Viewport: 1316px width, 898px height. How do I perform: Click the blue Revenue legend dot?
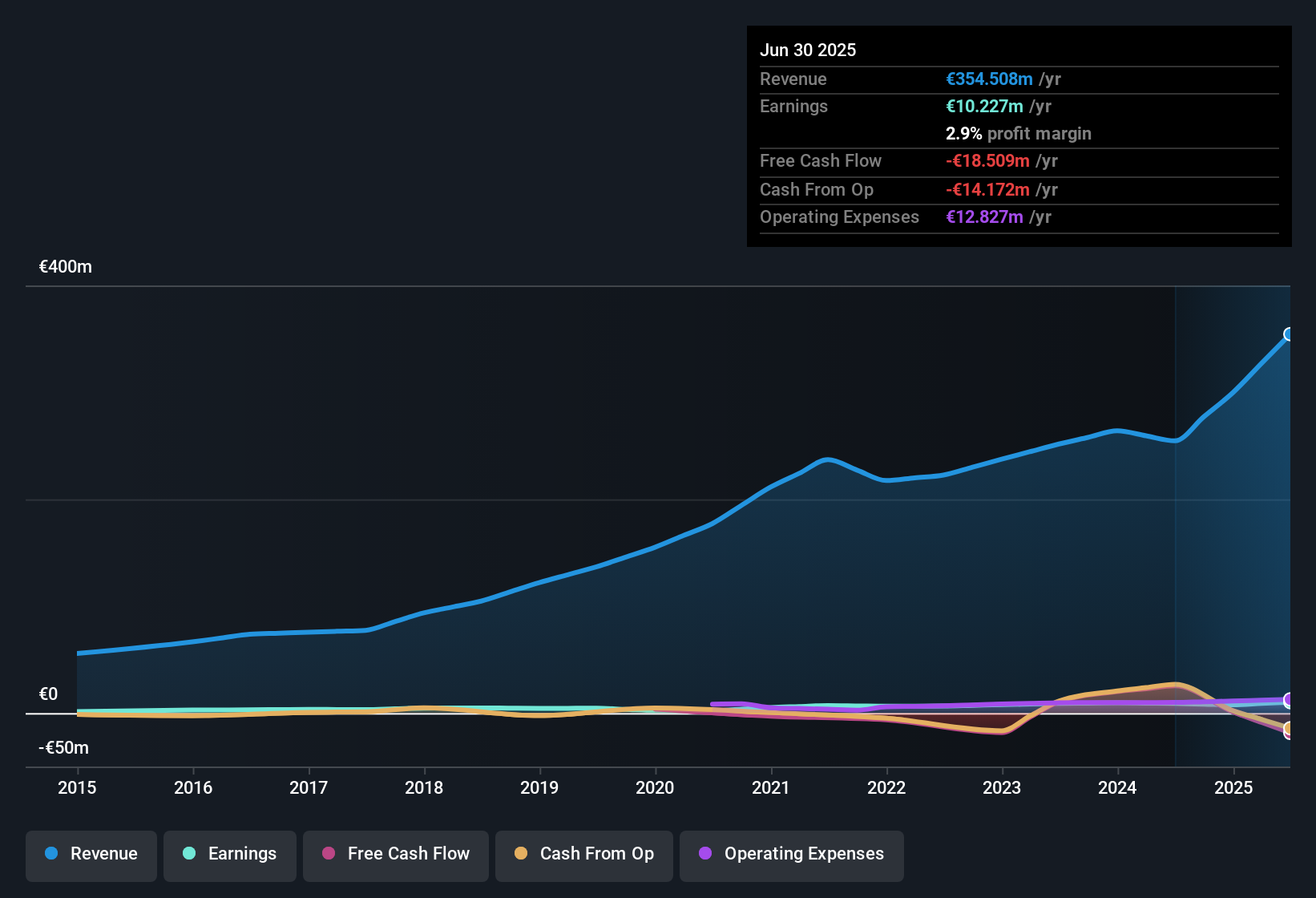[50, 854]
